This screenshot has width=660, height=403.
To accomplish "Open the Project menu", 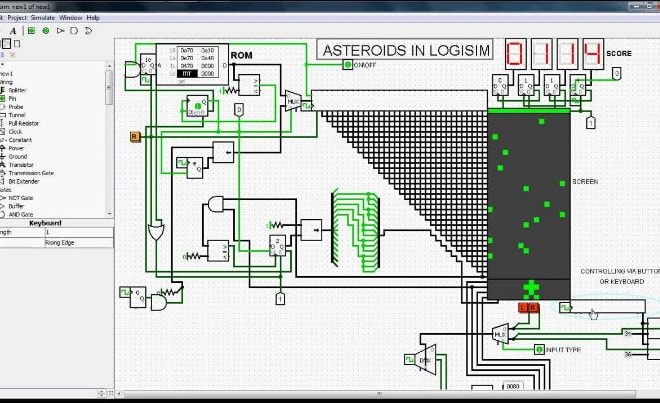I will [17, 18].
